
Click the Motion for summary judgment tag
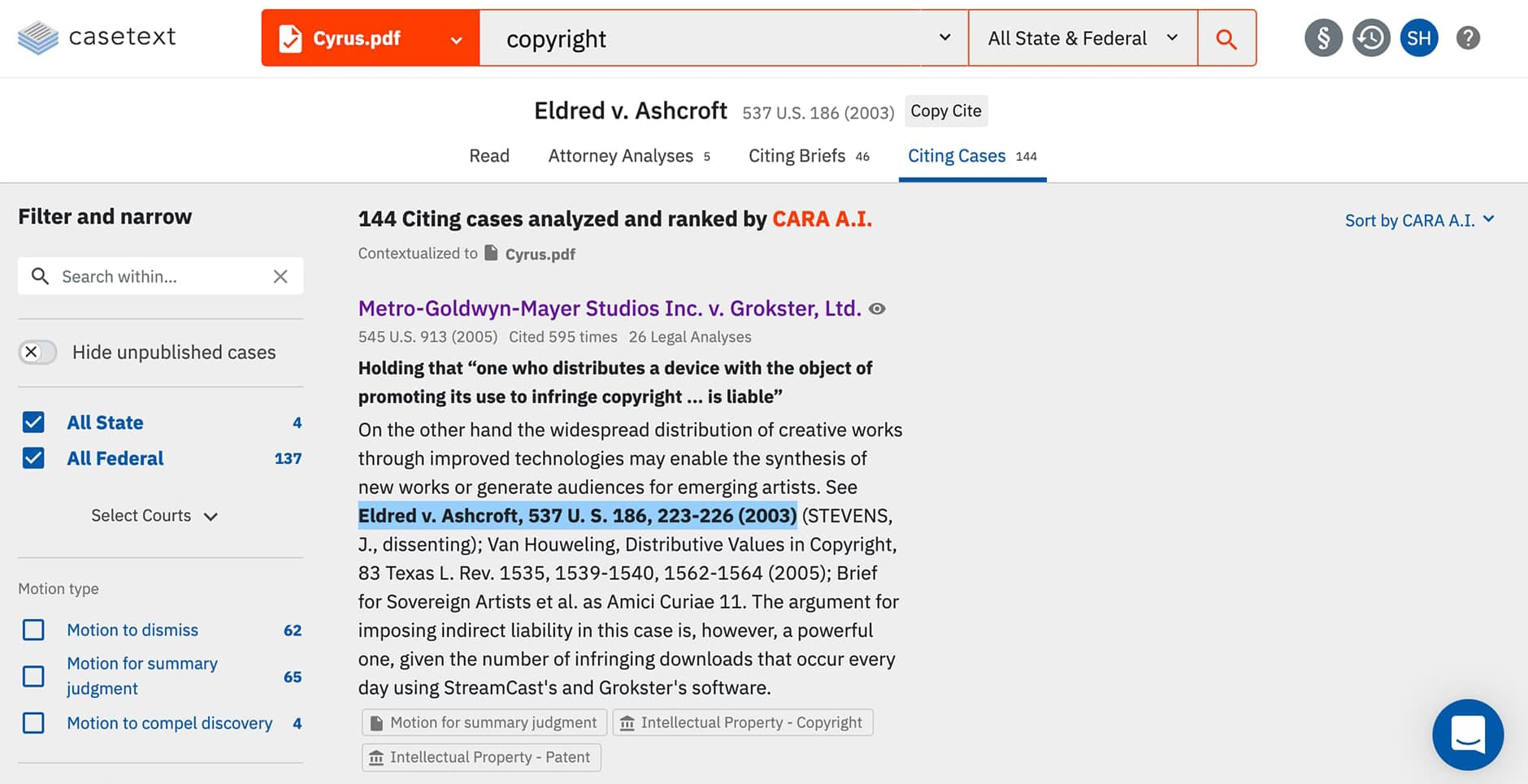tap(484, 722)
